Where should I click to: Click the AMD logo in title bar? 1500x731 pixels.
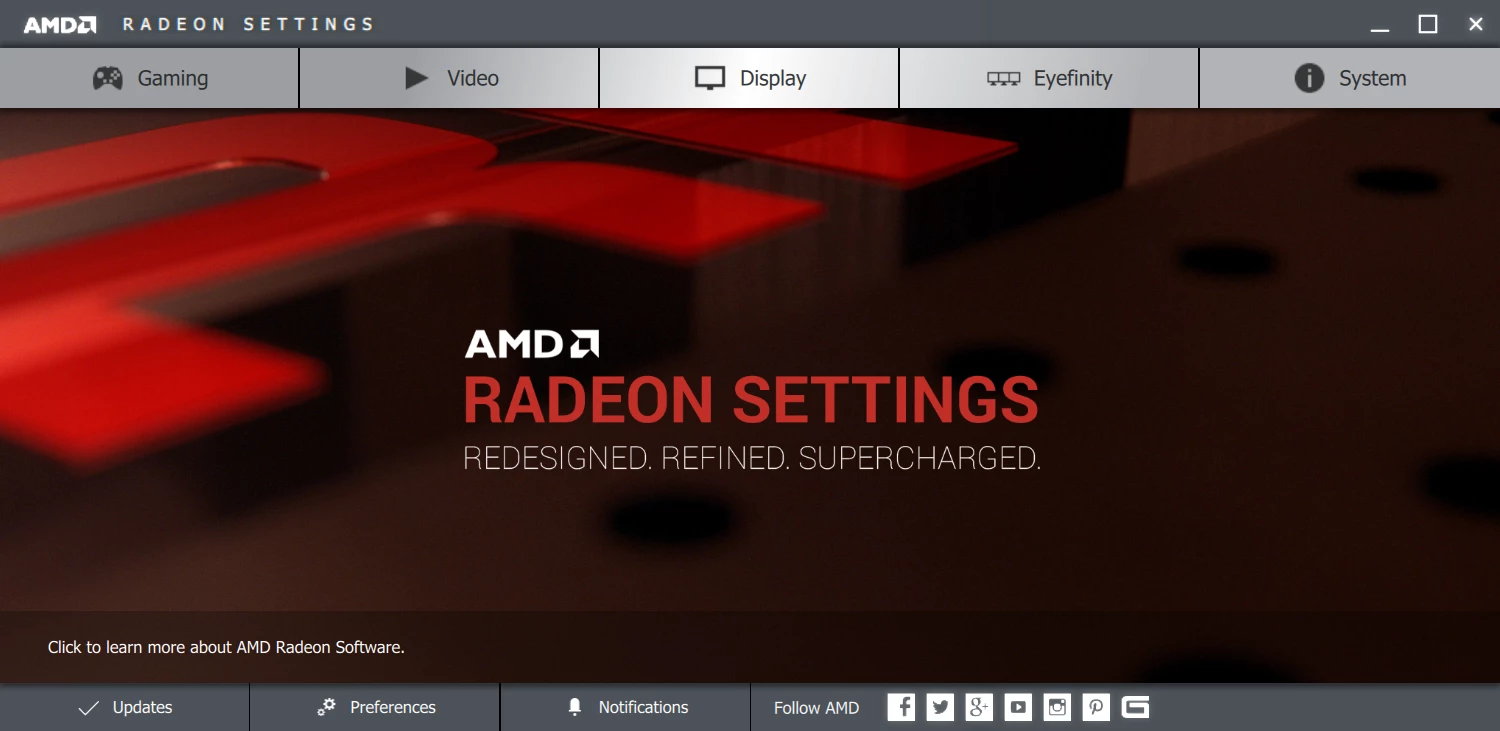tap(60, 24)
